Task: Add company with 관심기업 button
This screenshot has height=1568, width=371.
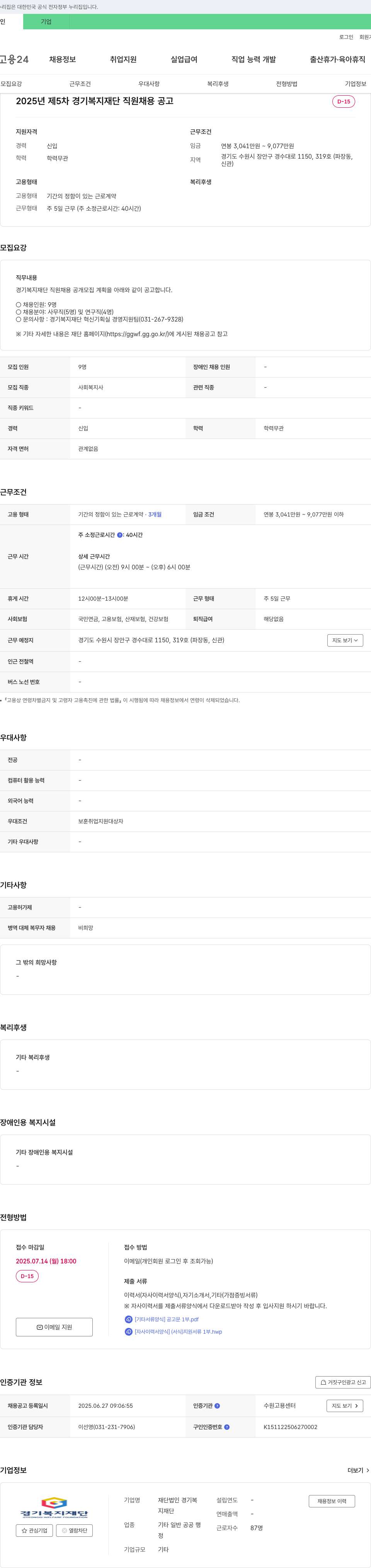Action: pos(34,1531)
